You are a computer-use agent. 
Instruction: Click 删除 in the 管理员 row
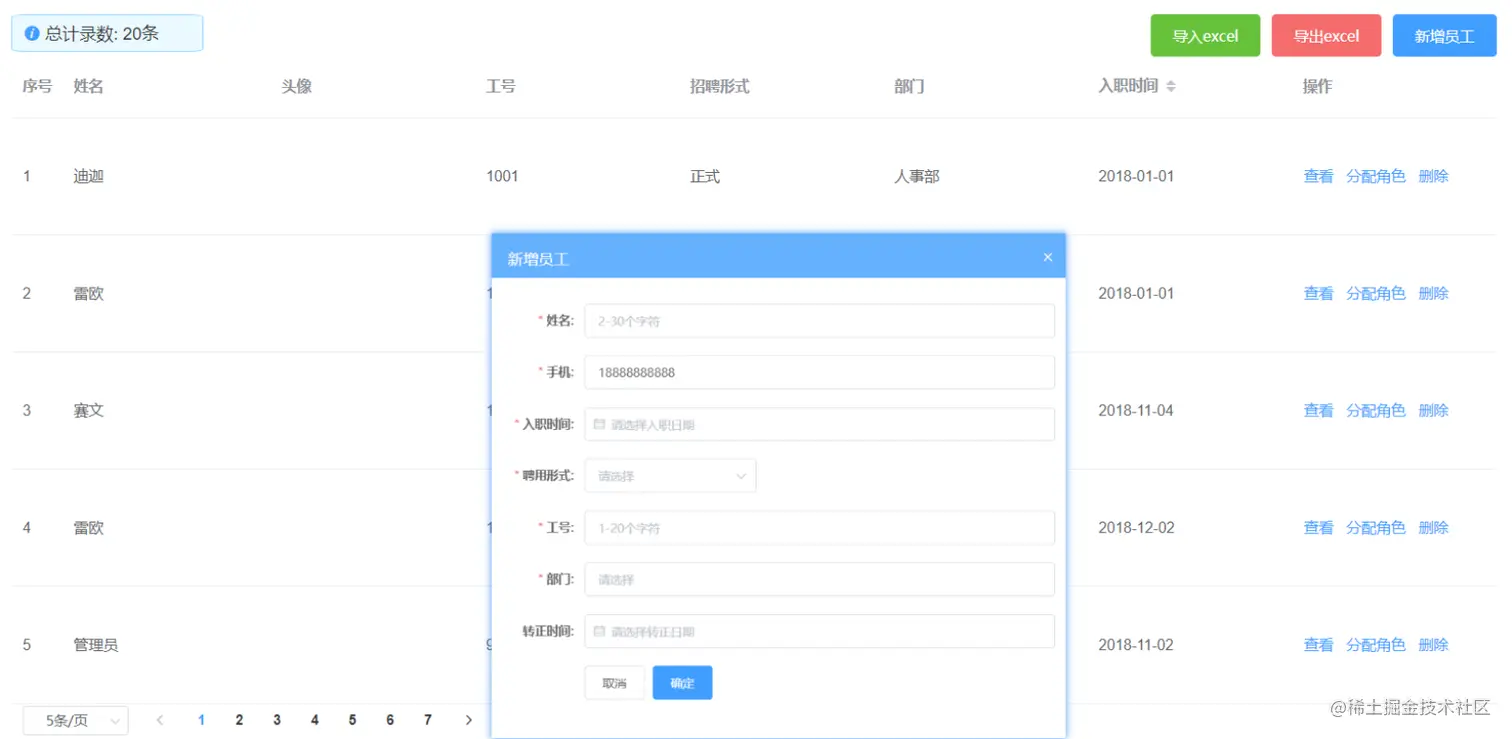(x=1433, y=645)
